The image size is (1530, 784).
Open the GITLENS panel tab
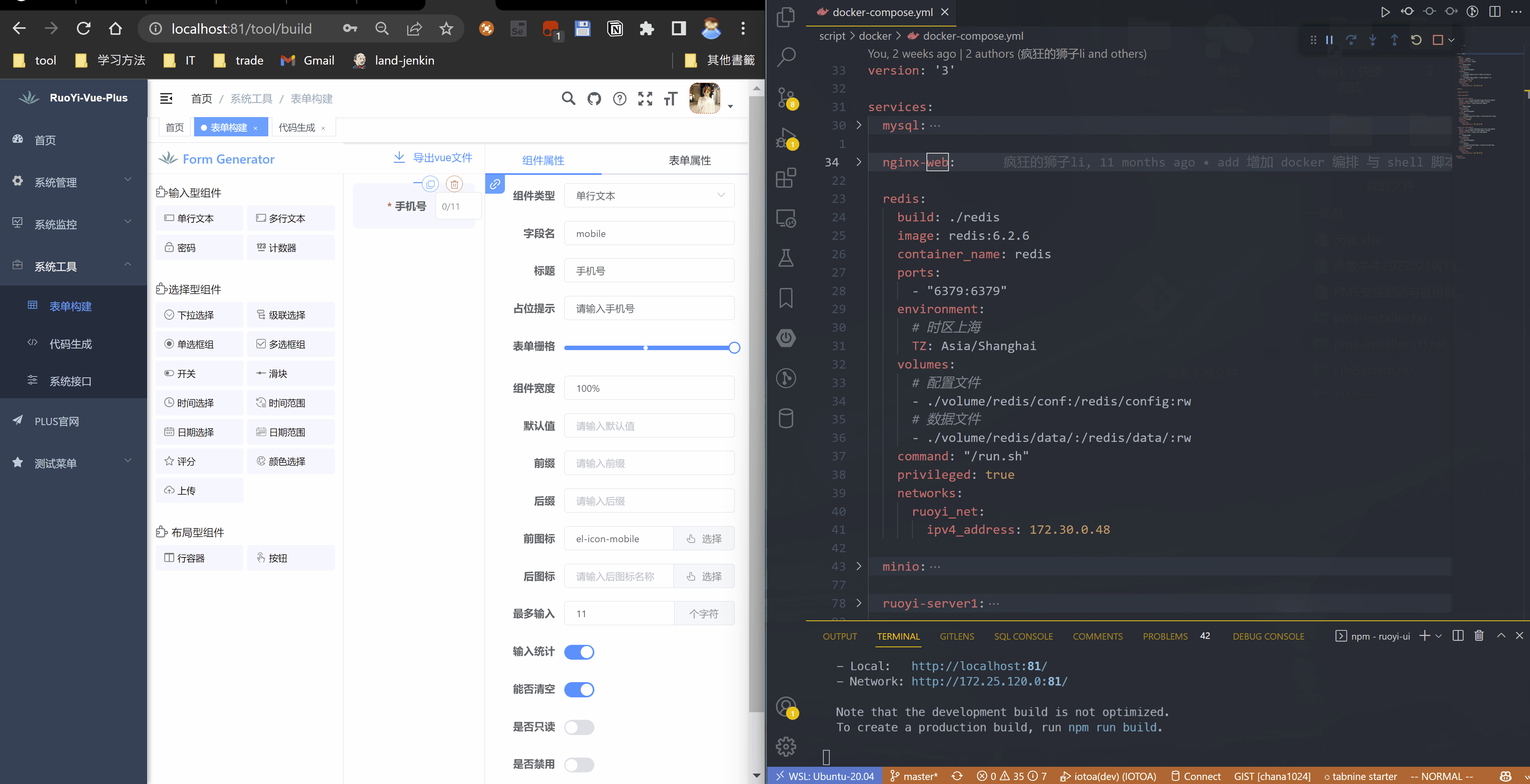(x=956, y=636)
